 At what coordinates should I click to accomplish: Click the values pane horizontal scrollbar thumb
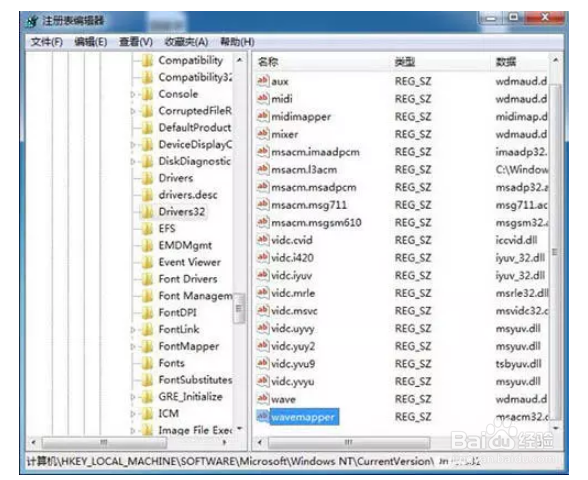pyautogui.click(x=349, y=442)
